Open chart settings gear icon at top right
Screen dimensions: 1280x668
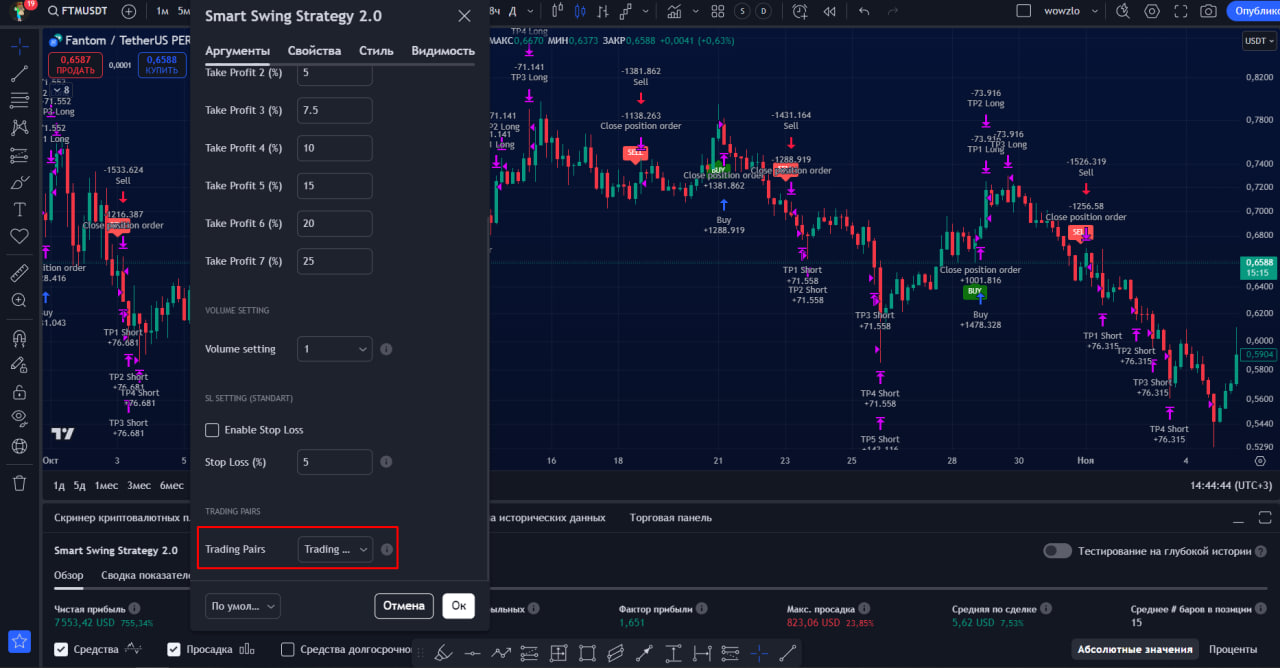coord(1152,12)
